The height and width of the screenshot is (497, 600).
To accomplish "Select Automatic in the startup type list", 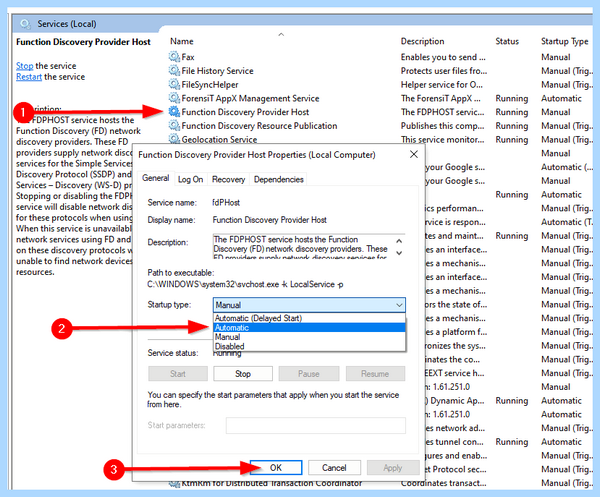I will pyautogui.click(x=309, y=328).
